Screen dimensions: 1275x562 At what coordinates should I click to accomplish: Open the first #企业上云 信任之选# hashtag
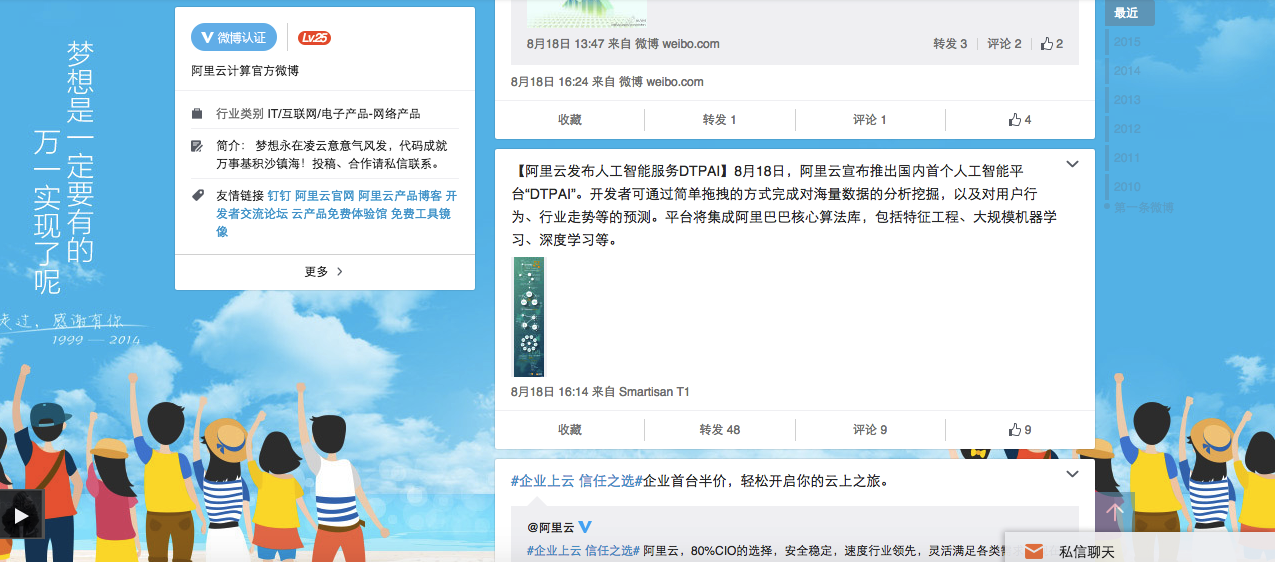pyautogui.click(x=575, y=481)
